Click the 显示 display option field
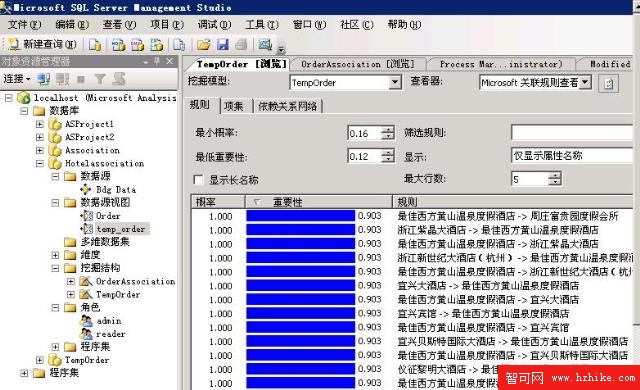Screen dimensions: 640x390 [x=571, y=156]
